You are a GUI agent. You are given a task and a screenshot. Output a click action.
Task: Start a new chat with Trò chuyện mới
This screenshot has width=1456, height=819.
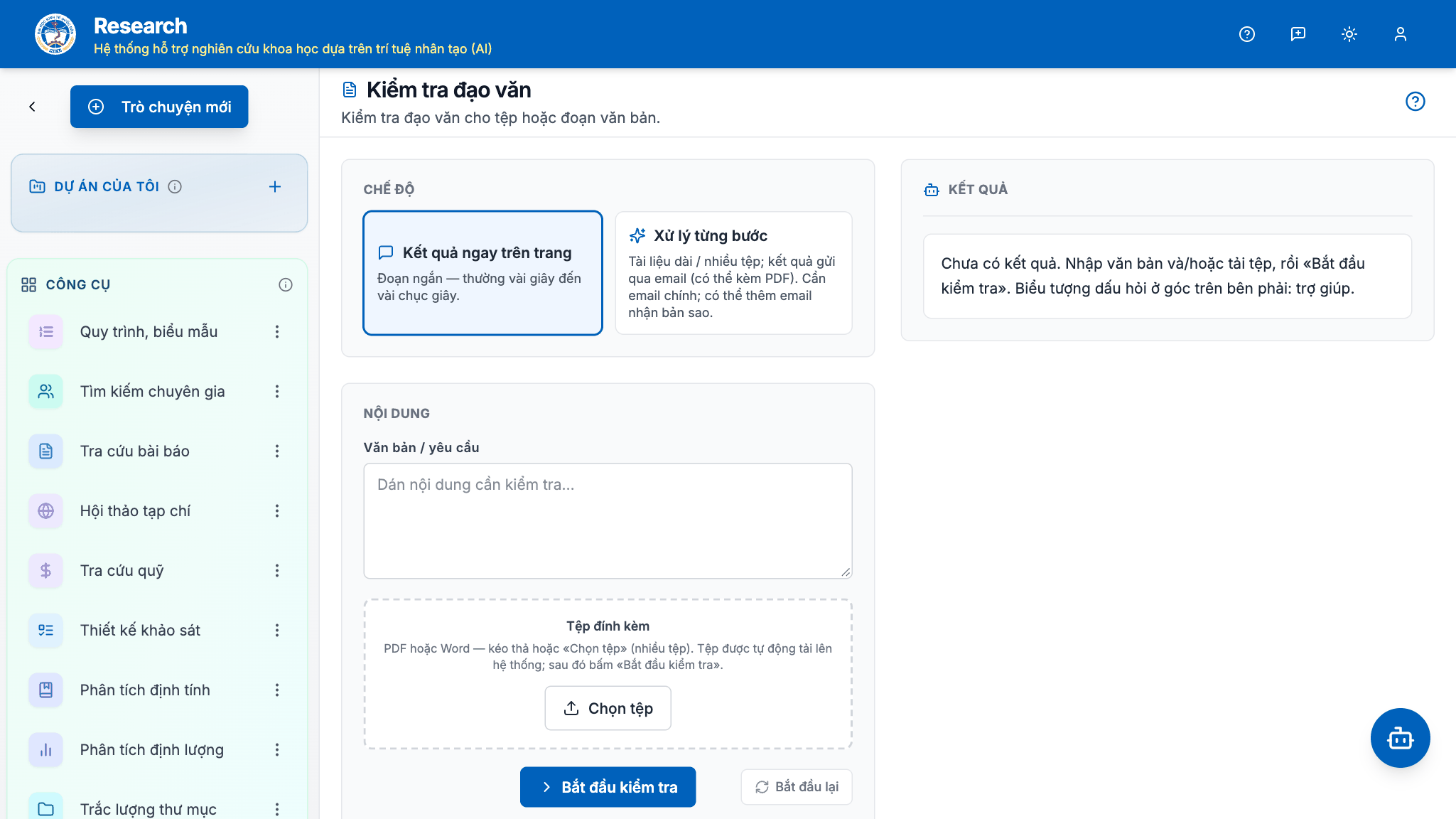point(159,107)
